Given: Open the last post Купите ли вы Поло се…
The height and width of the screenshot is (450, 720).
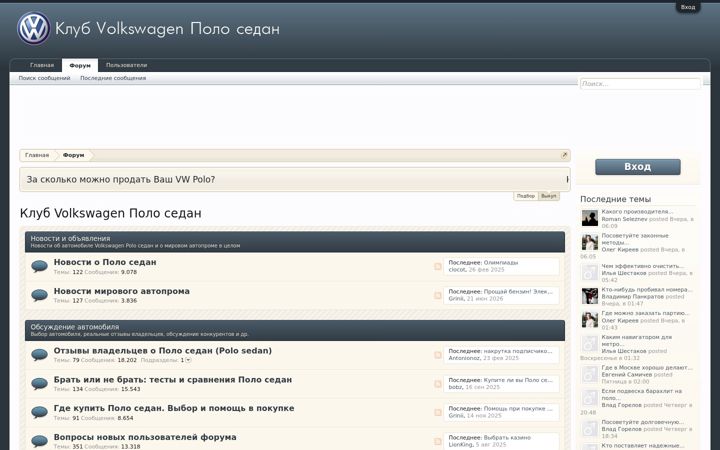Looking at the screenshot, I should coord(518,380).
